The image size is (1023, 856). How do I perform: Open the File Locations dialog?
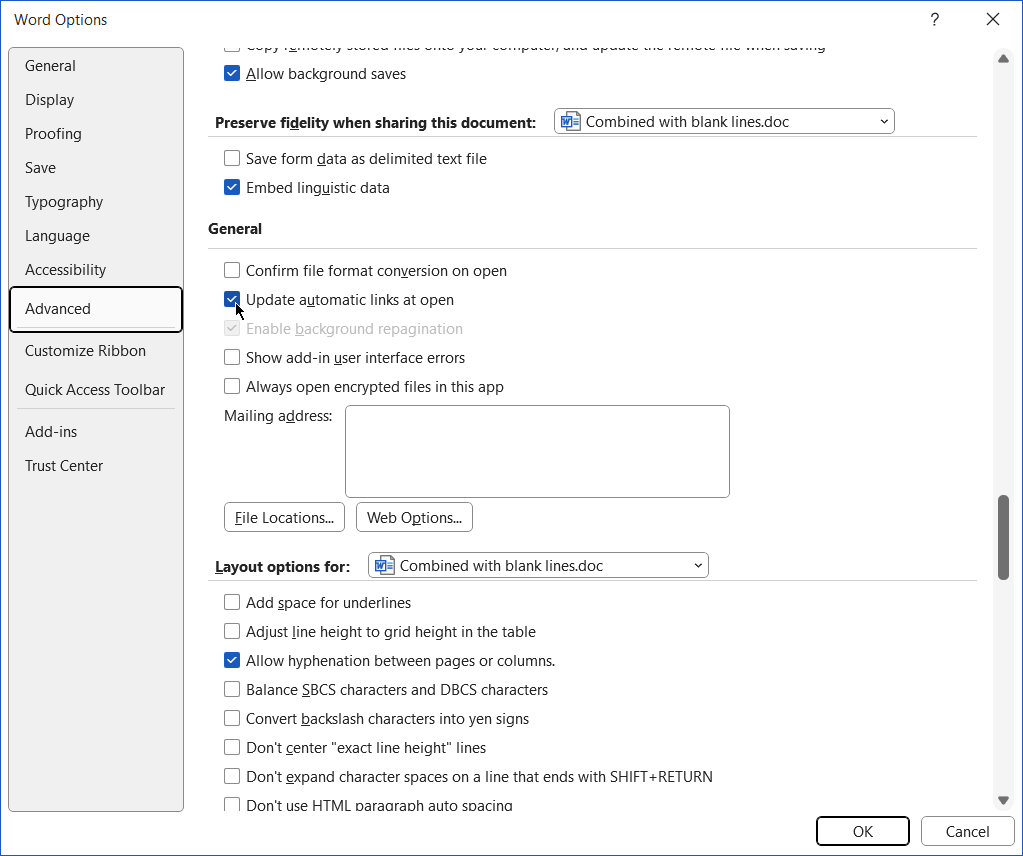point(284,517)
